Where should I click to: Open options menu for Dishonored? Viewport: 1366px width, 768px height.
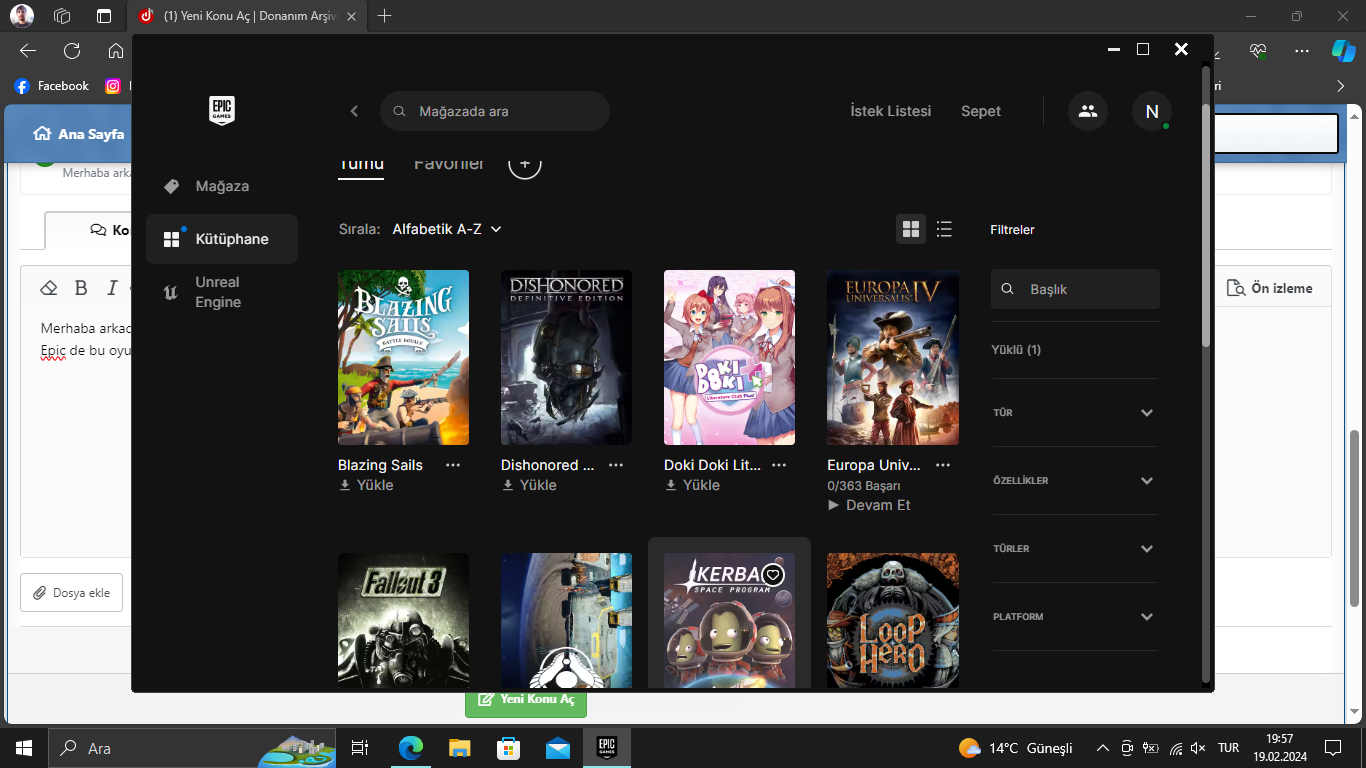click(616, 465)
